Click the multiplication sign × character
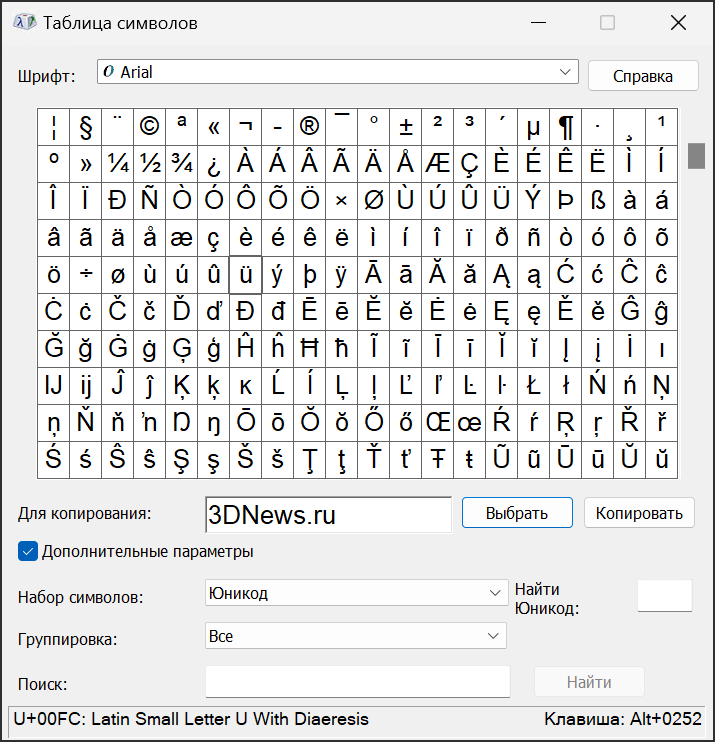Screen dimensions: 715x742 341,201
